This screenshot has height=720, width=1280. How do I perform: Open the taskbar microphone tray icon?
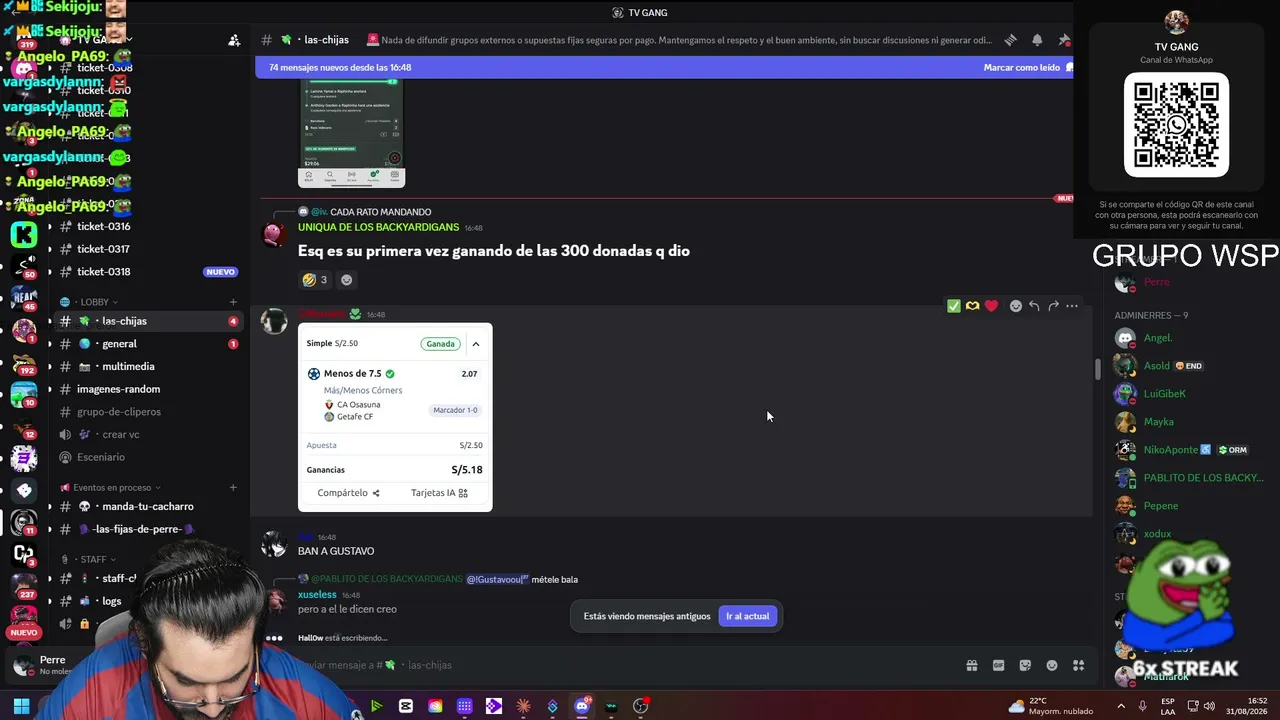click(x=1142, y=706)
